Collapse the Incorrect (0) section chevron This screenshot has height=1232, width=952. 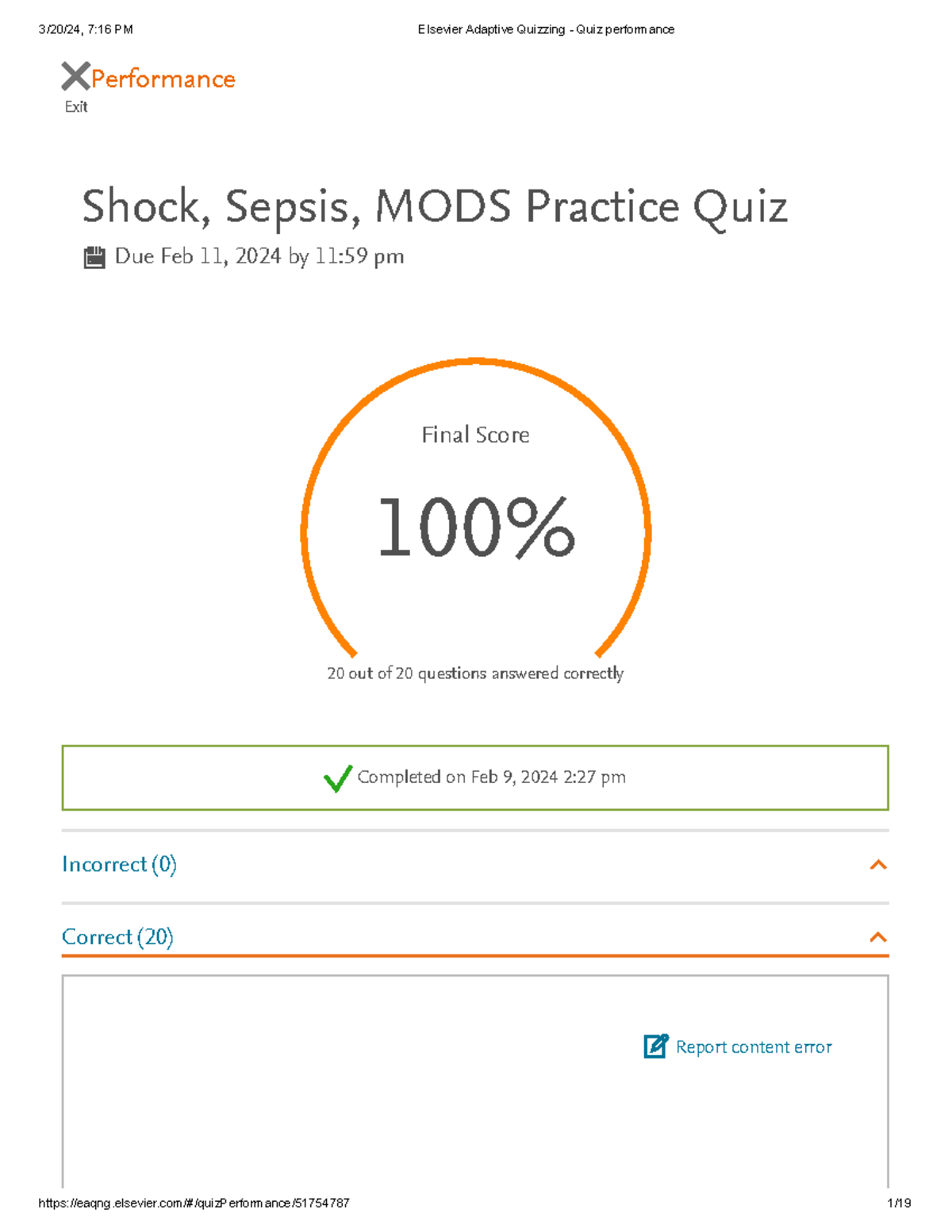[x=878, y=865]
